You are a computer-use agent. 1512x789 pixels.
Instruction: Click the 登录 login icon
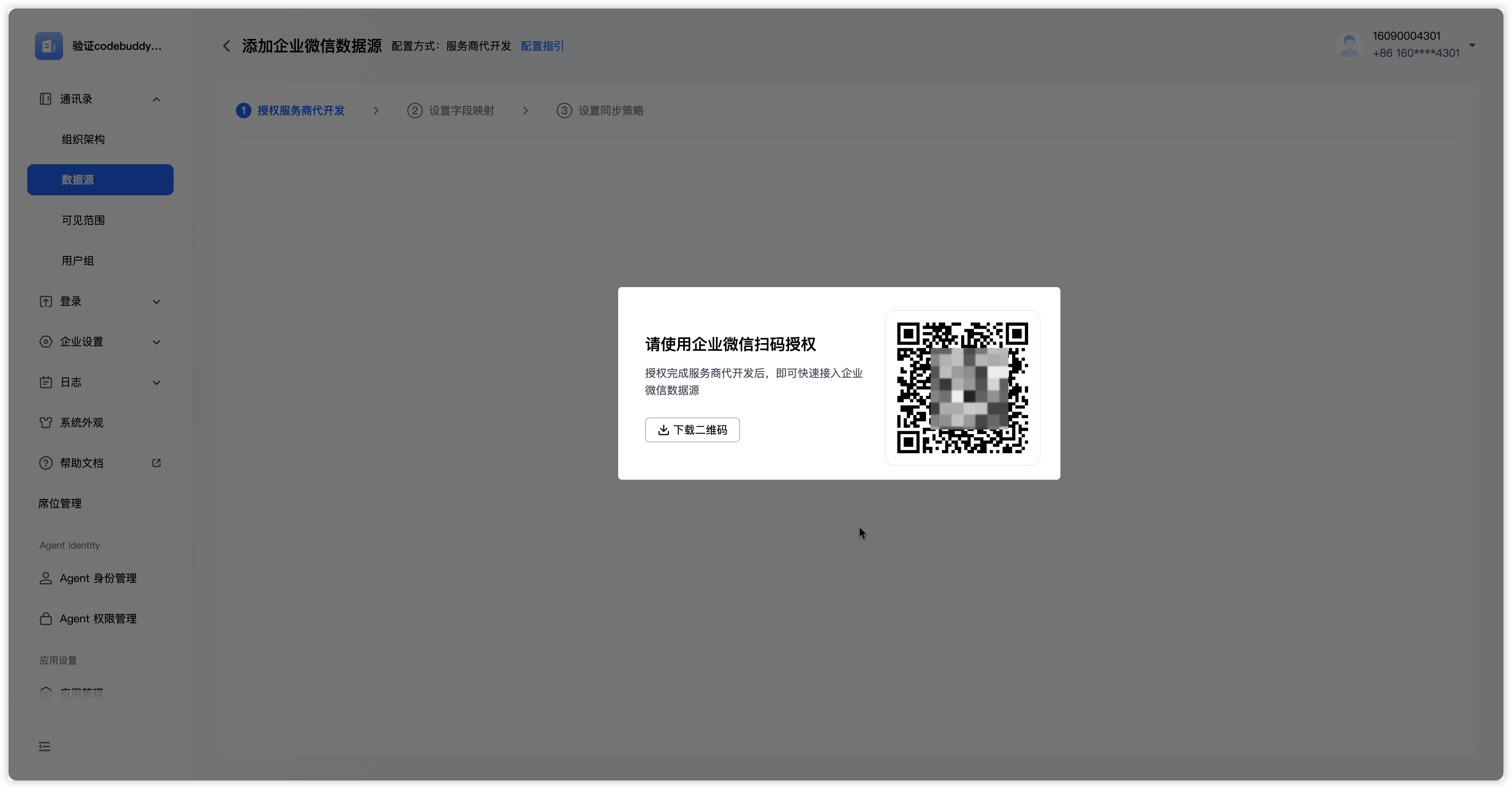click(45, 302)
